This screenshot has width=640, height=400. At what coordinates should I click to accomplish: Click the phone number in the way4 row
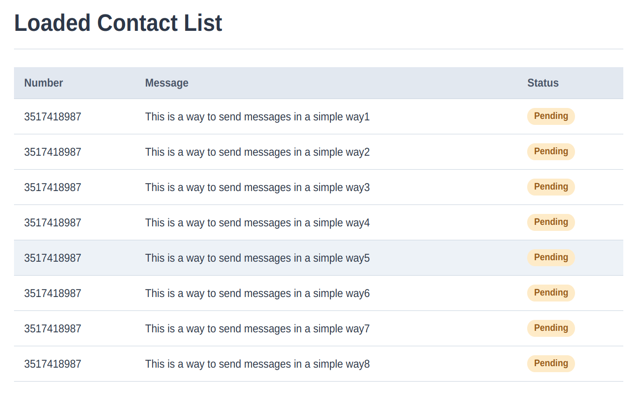tap(53, 223)
